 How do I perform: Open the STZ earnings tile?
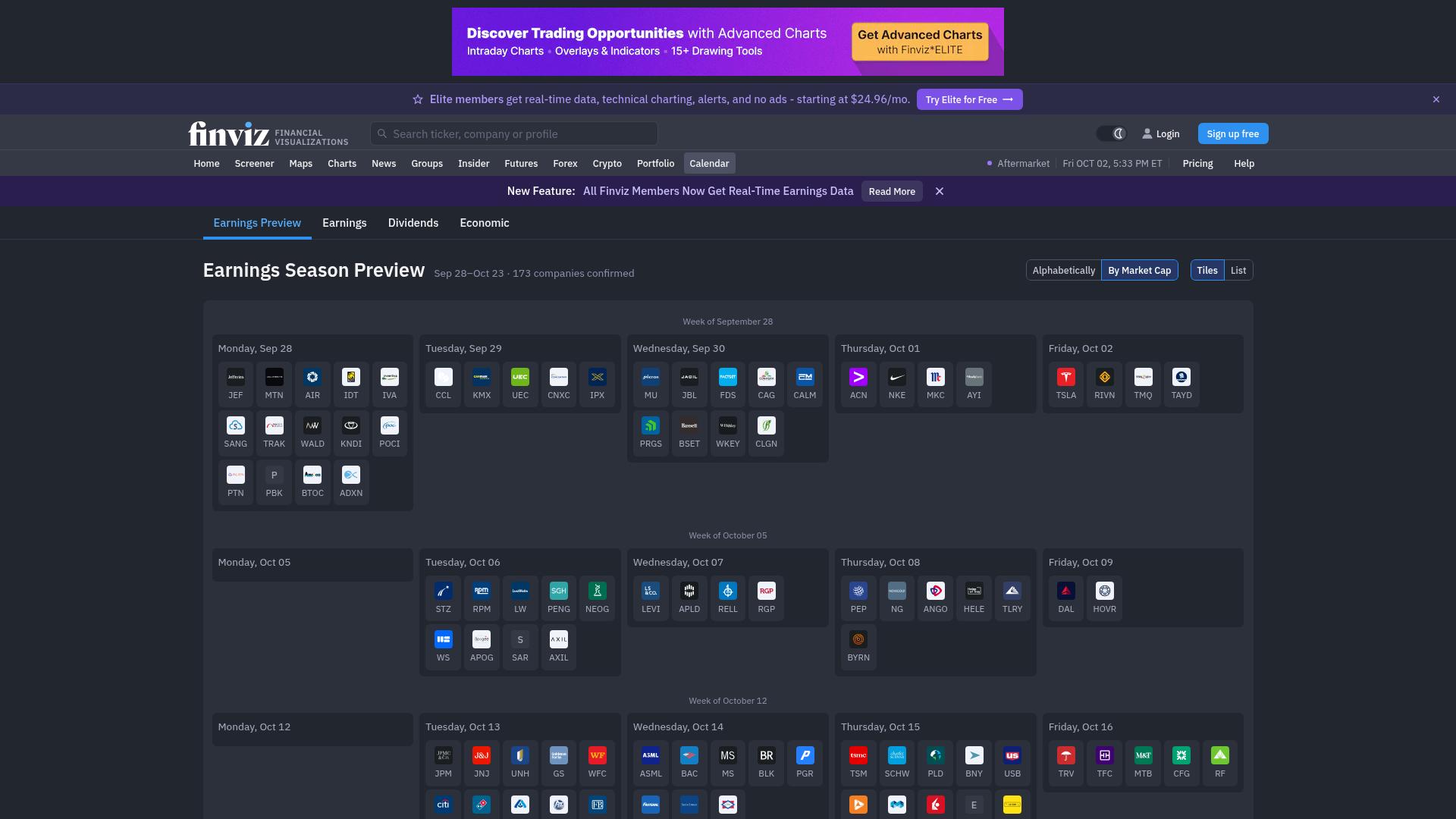pyautogui.click(x=444, y=598)
